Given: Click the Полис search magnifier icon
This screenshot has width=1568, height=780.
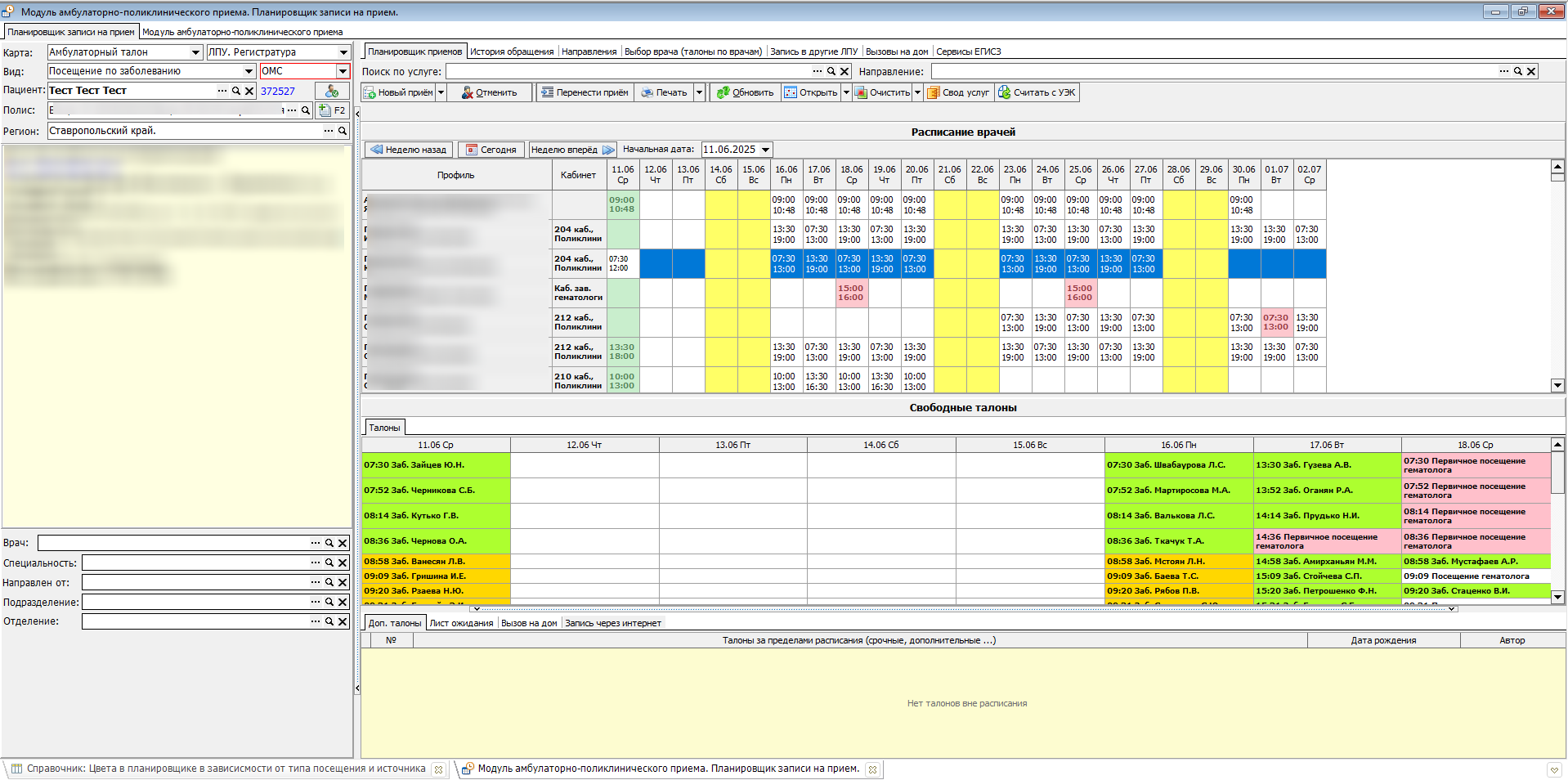Looking at the screenshot, I should pos(306,110).
